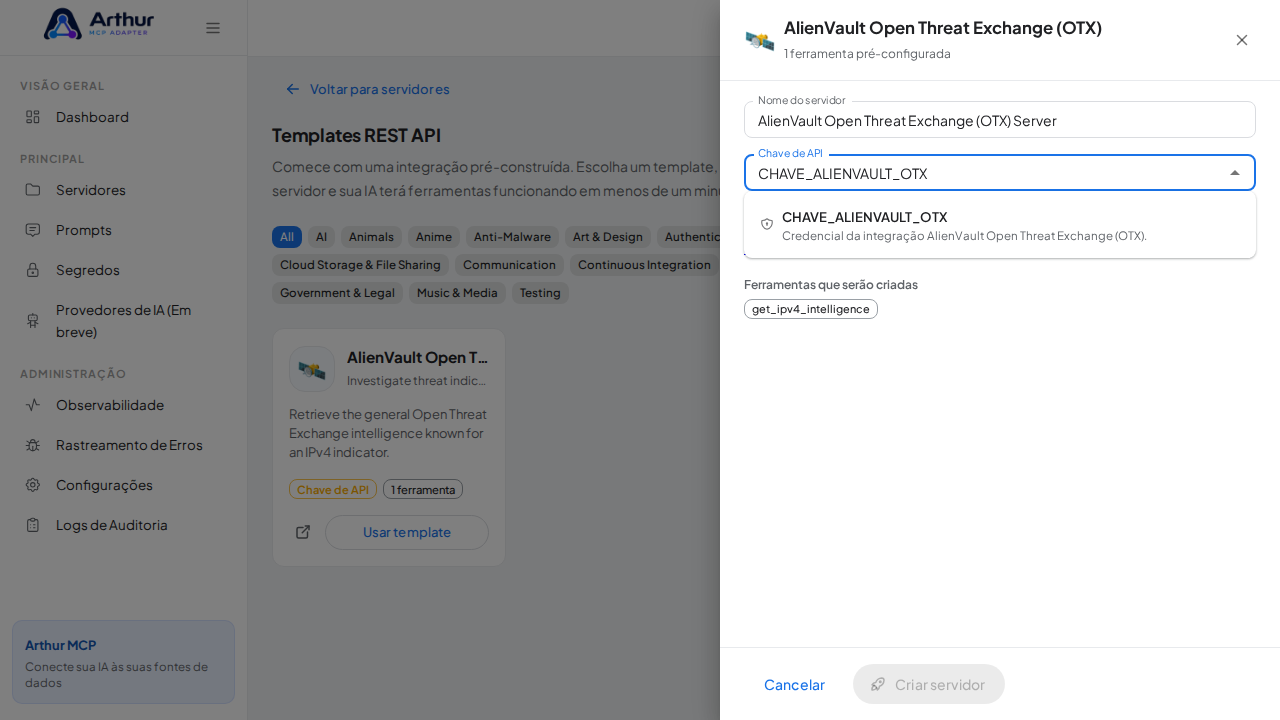Filter templates by Anti-Malware

[x=512, y=237]
